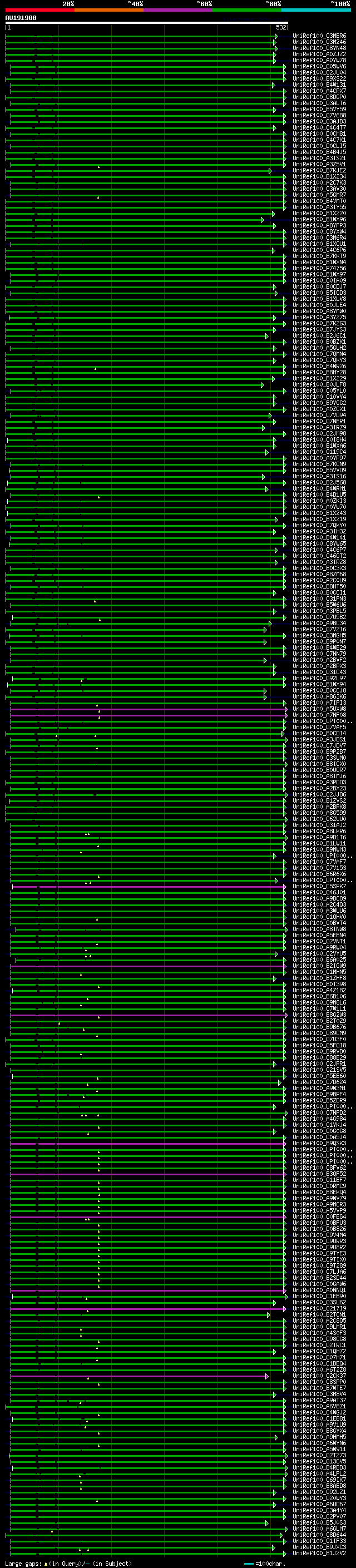Screen dimensions: 356x1568
Task: Open the UniRef100_Q4C7K1 entry
Action: [319, 141]
